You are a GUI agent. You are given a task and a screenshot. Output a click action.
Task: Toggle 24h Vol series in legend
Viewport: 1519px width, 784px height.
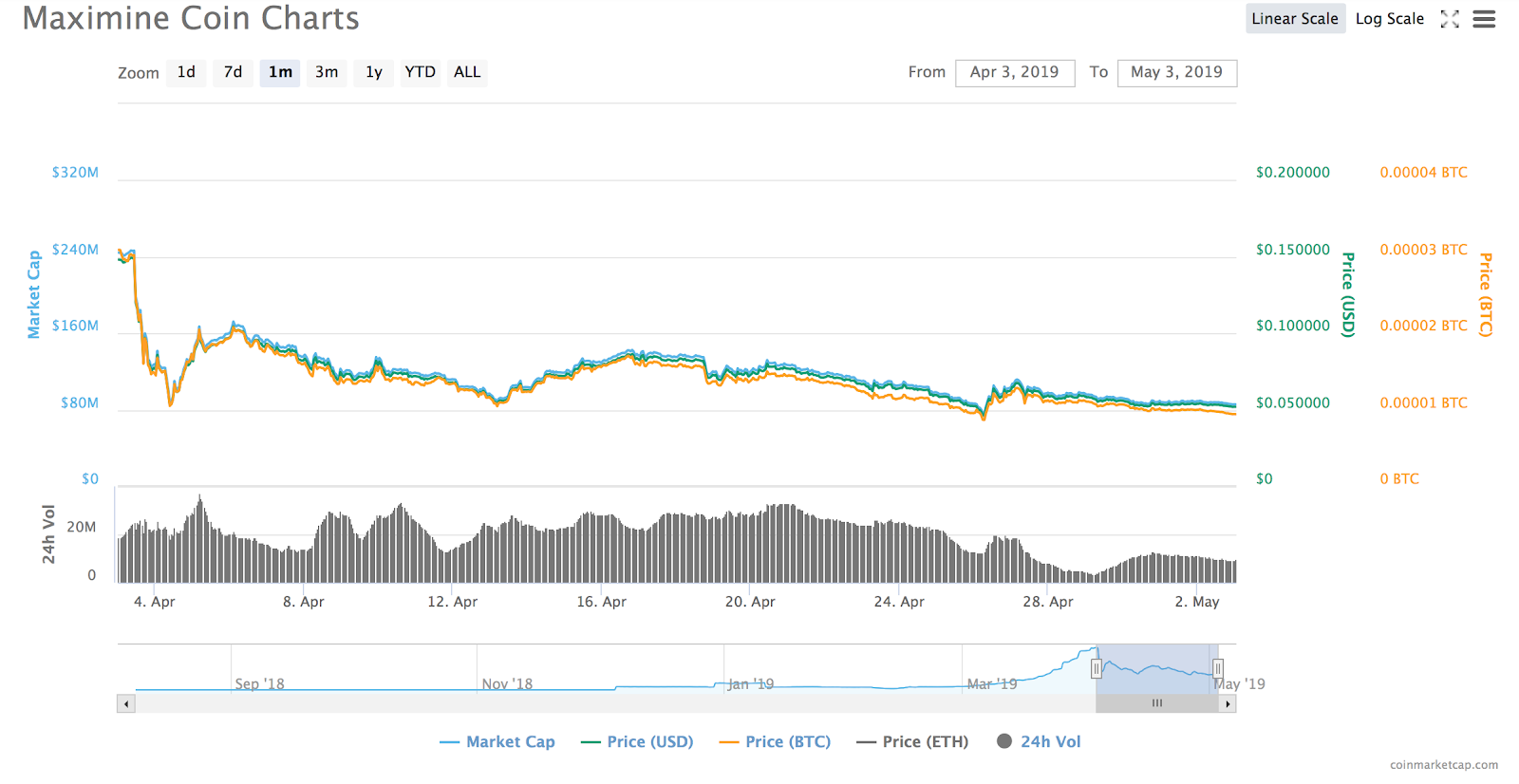coord(1039,742)
